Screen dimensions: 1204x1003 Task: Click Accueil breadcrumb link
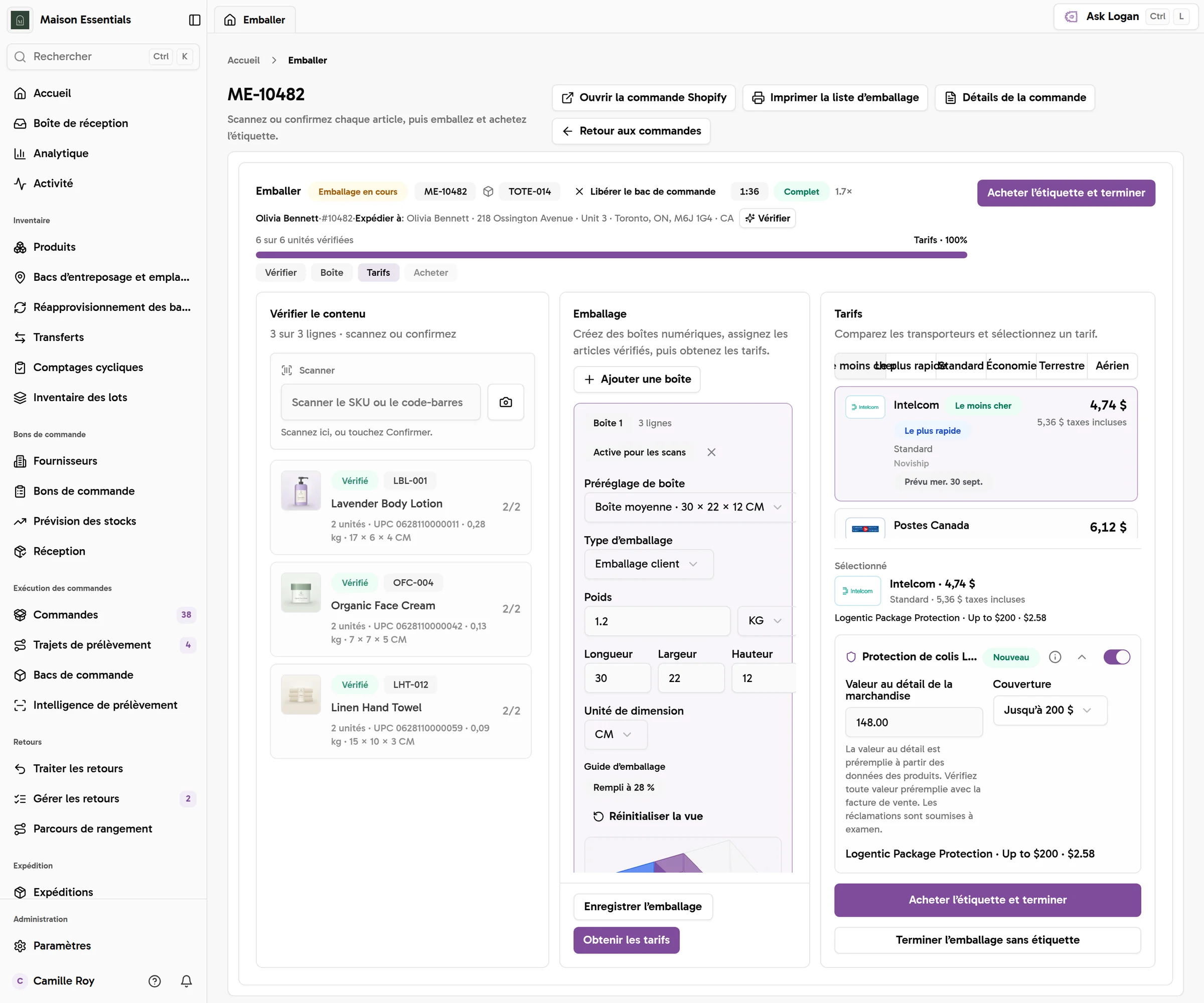pyautogui.click(x=243, y=60)
